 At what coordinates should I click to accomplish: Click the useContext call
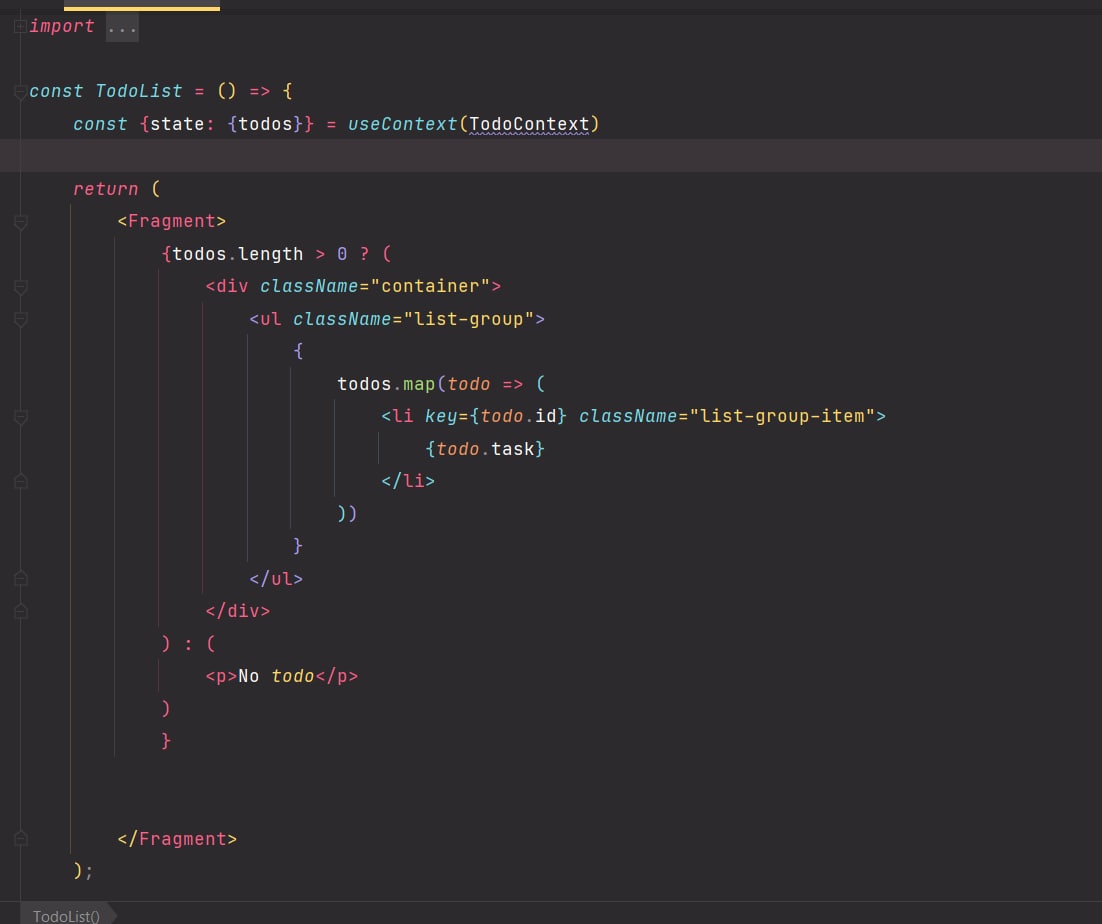point(402,124)
